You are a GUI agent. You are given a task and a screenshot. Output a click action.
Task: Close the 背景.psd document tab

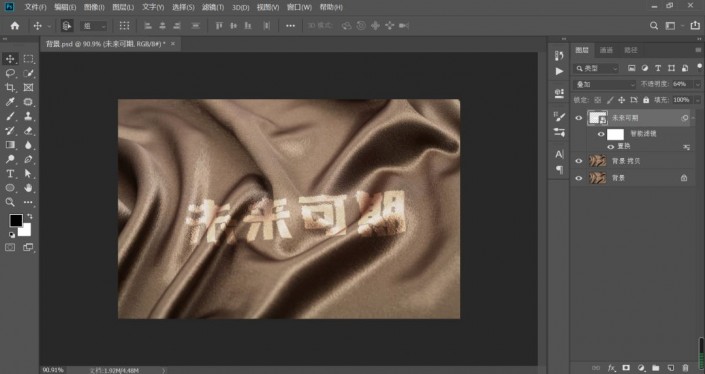[173, 44]
